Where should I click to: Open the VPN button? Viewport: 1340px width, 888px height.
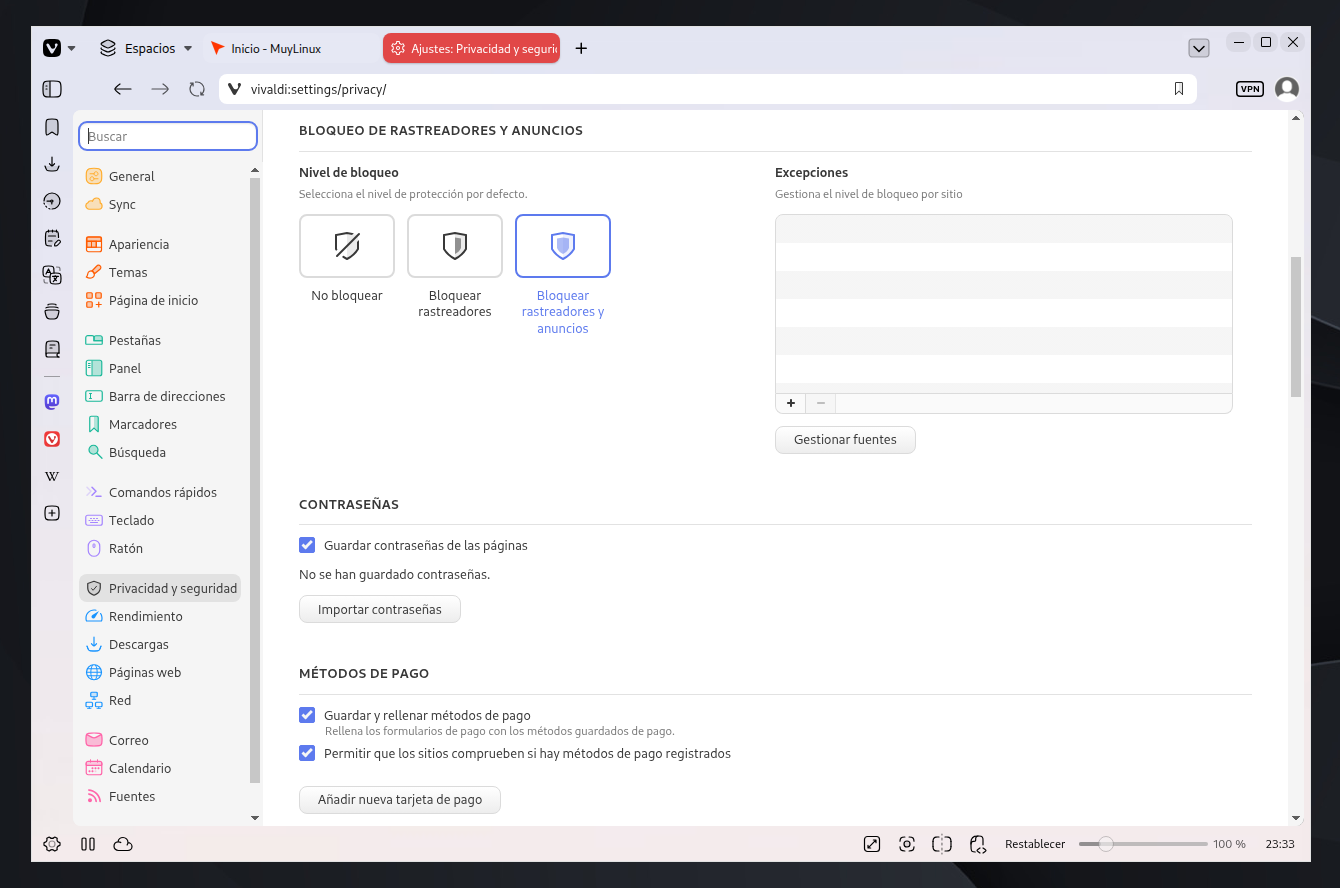point(1250,89)
